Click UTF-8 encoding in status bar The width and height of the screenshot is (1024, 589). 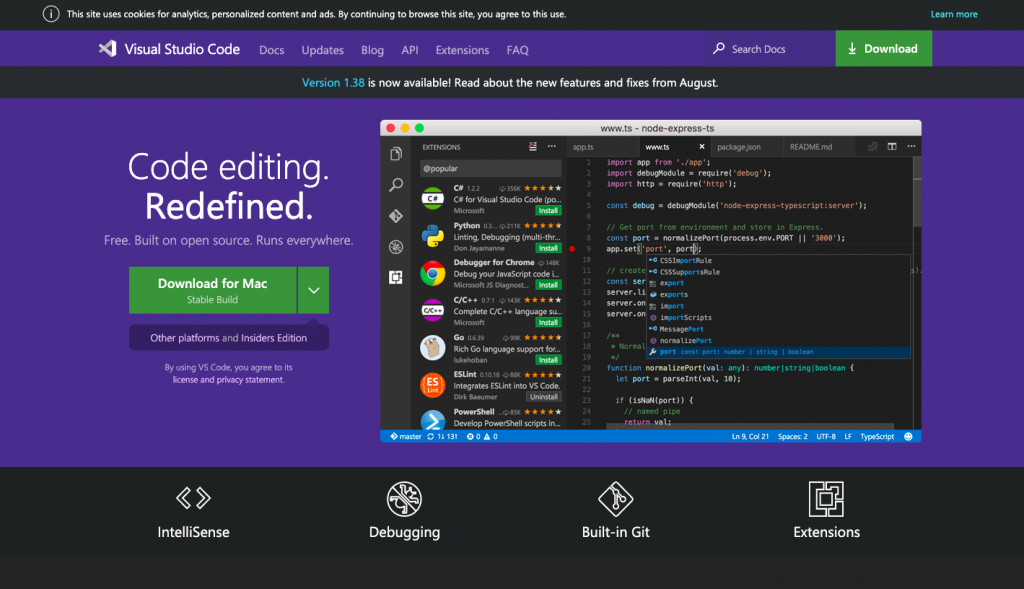pos(825,436)
